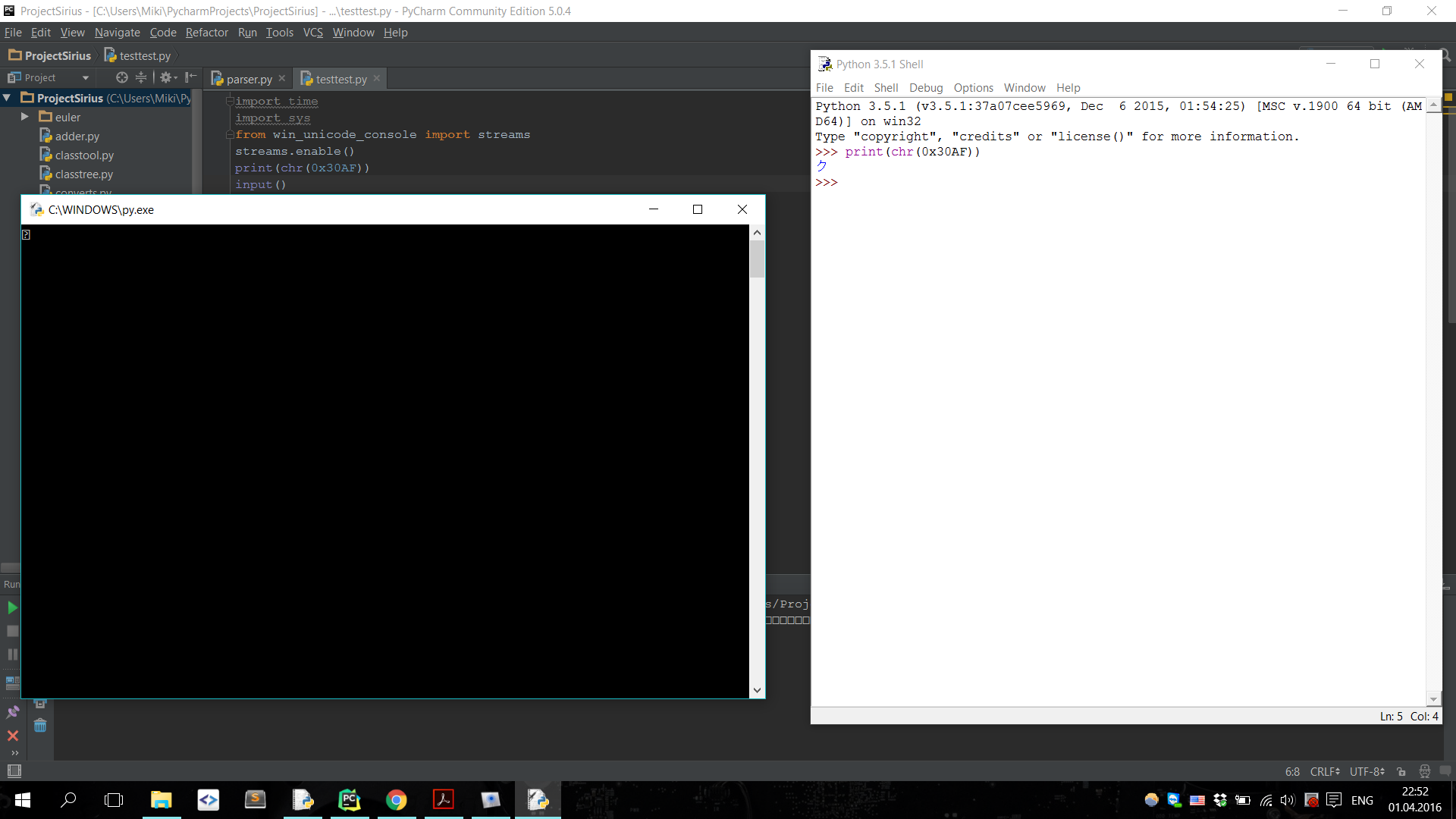Click the Hector inspector icon in status bar
1456x819 pixels.
(1425, 772)
